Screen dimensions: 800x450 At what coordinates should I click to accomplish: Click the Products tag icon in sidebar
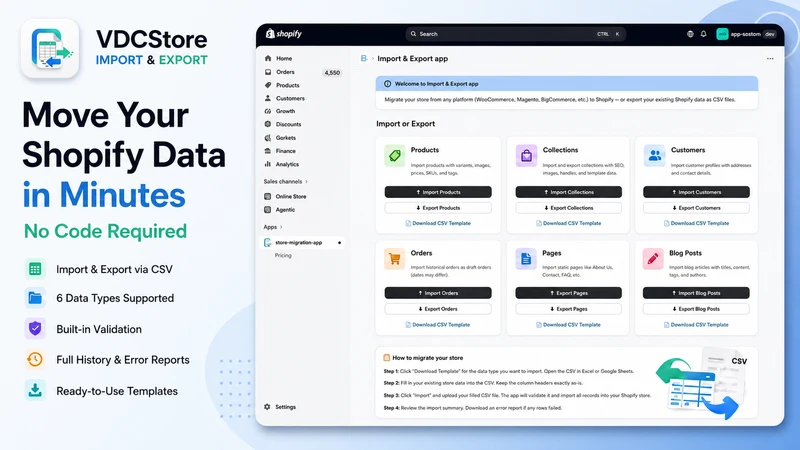tap(268, 85)
